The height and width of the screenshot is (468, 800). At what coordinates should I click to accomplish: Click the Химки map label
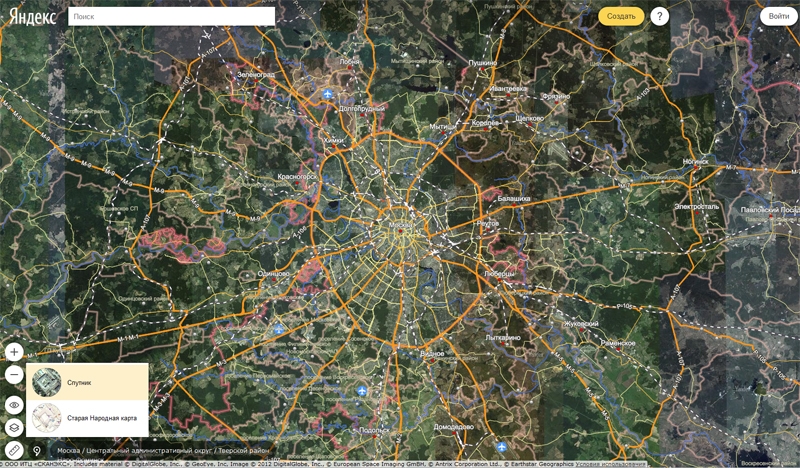tap(334, 140)
